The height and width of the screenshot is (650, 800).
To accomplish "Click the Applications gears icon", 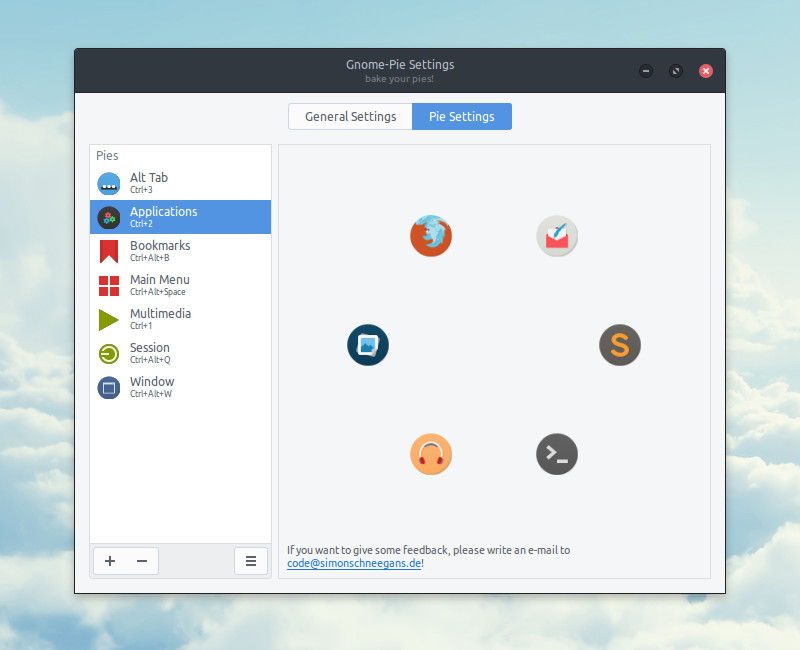I will click(x=109, y=218).
